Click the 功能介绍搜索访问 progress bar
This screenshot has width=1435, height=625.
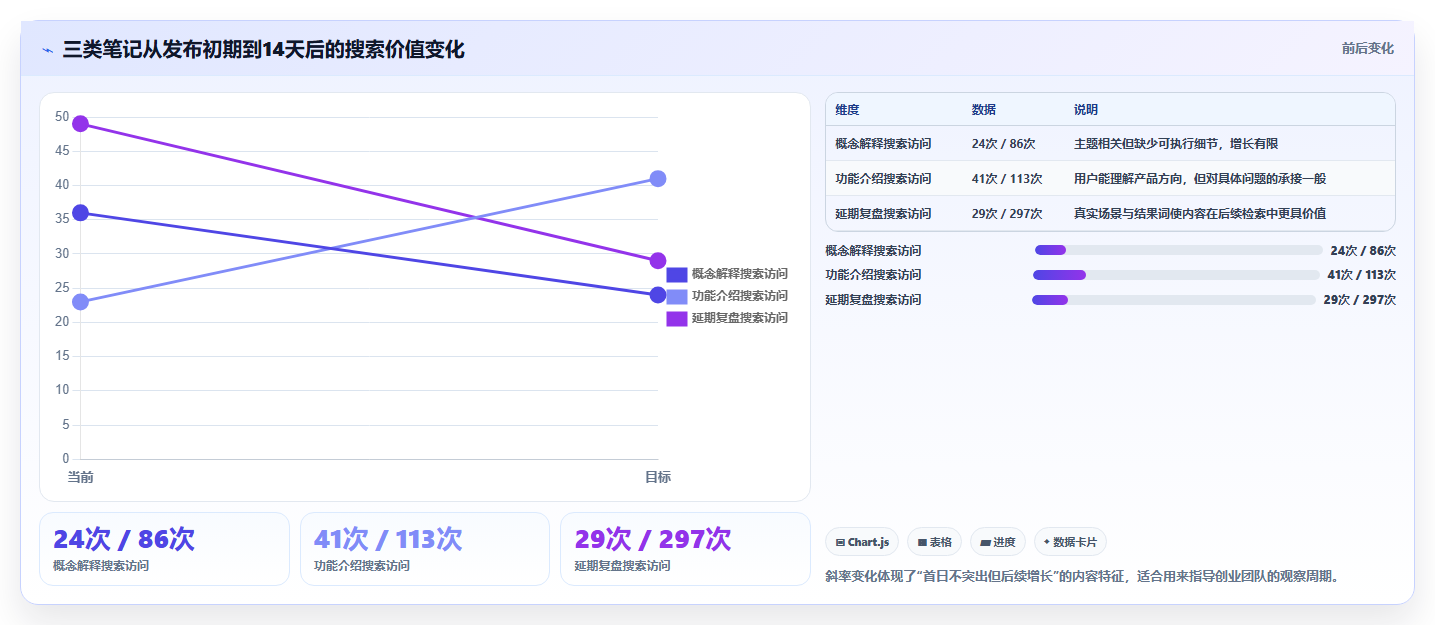click(x=1176, y=275)
